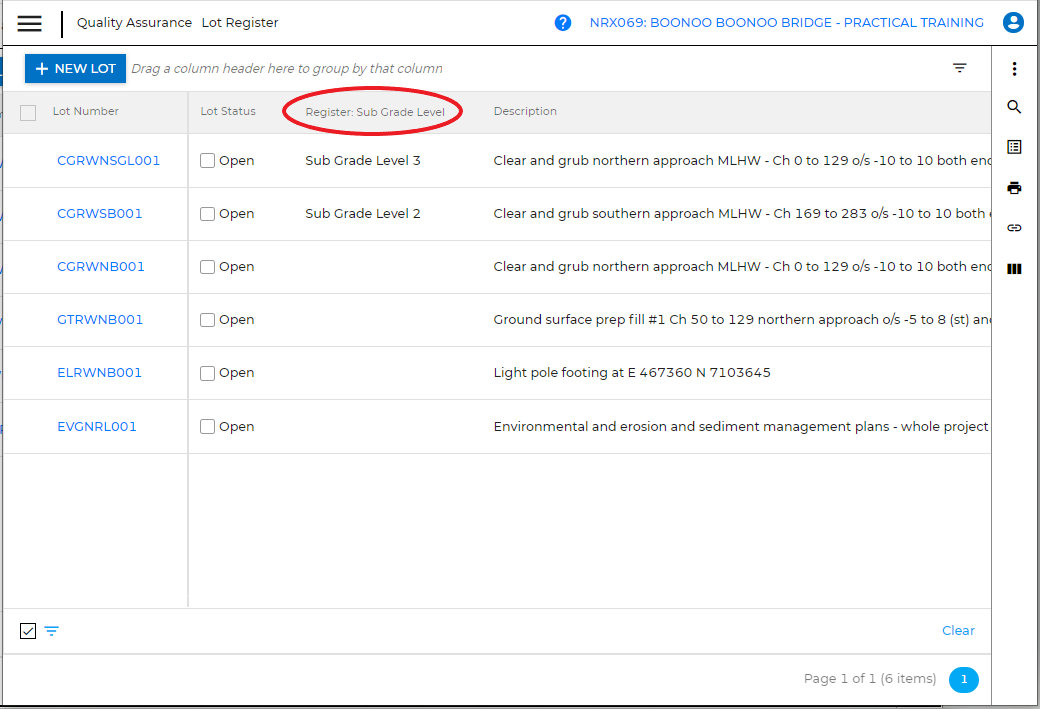Click the NEW LOT button
This screenshot has width=1040, height=709.
[x=75, y=69]
